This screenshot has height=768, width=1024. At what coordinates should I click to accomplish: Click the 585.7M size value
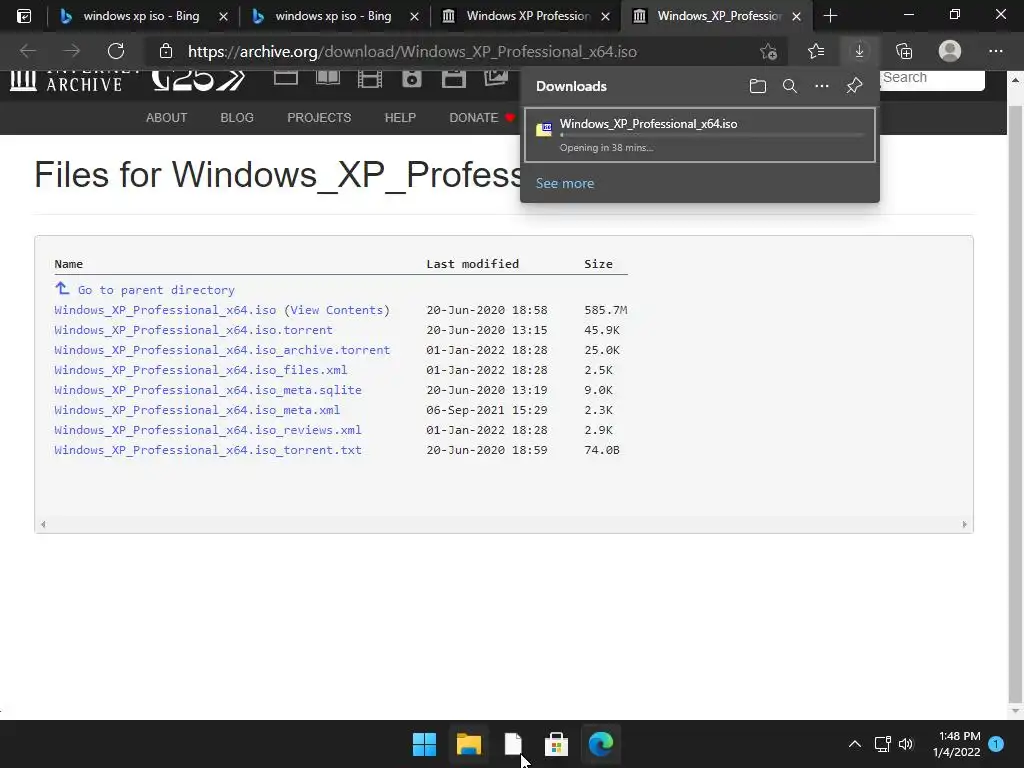coord(605,310)
